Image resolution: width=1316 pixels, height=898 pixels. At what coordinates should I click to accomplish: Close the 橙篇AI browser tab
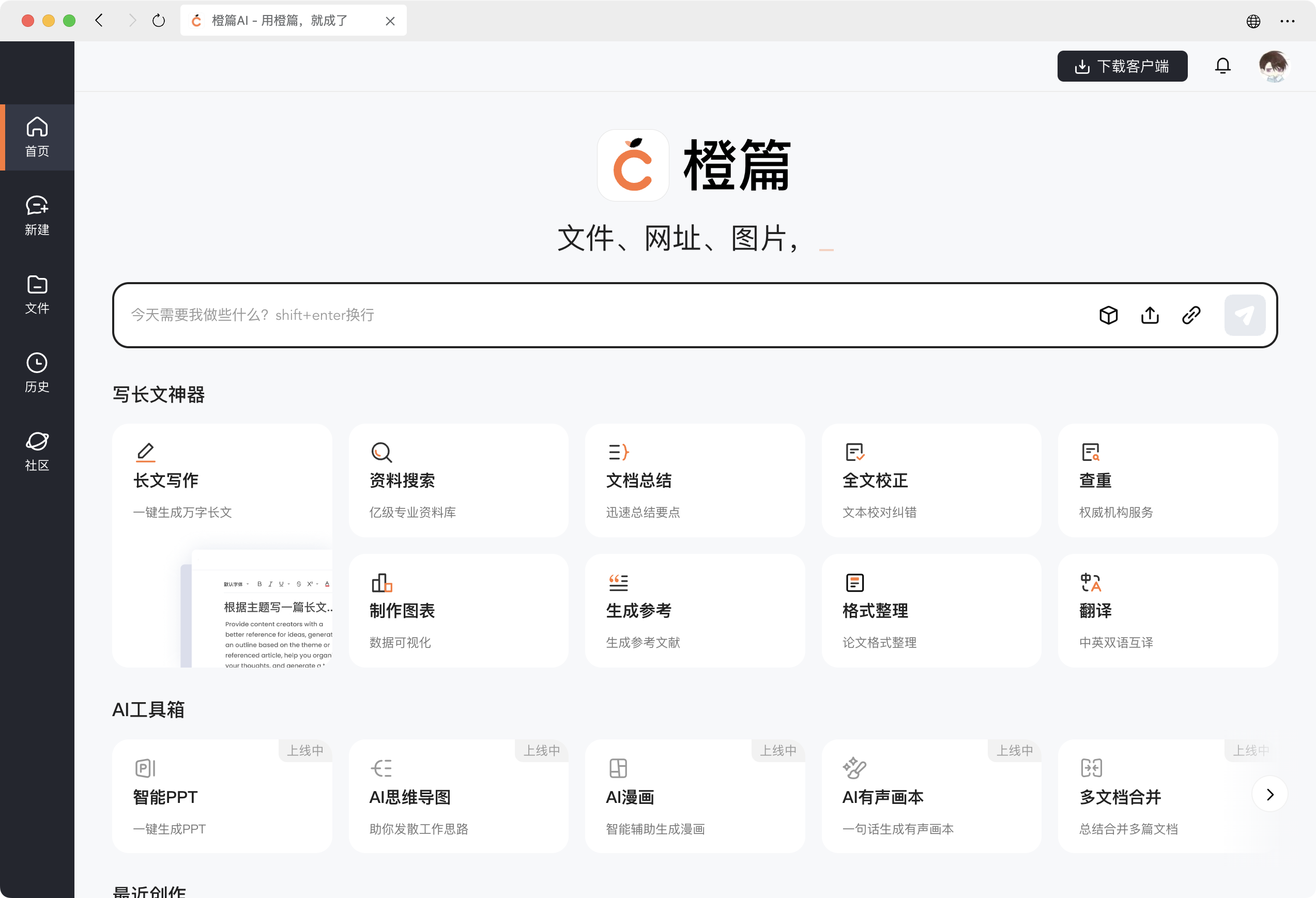click(390, 21)
